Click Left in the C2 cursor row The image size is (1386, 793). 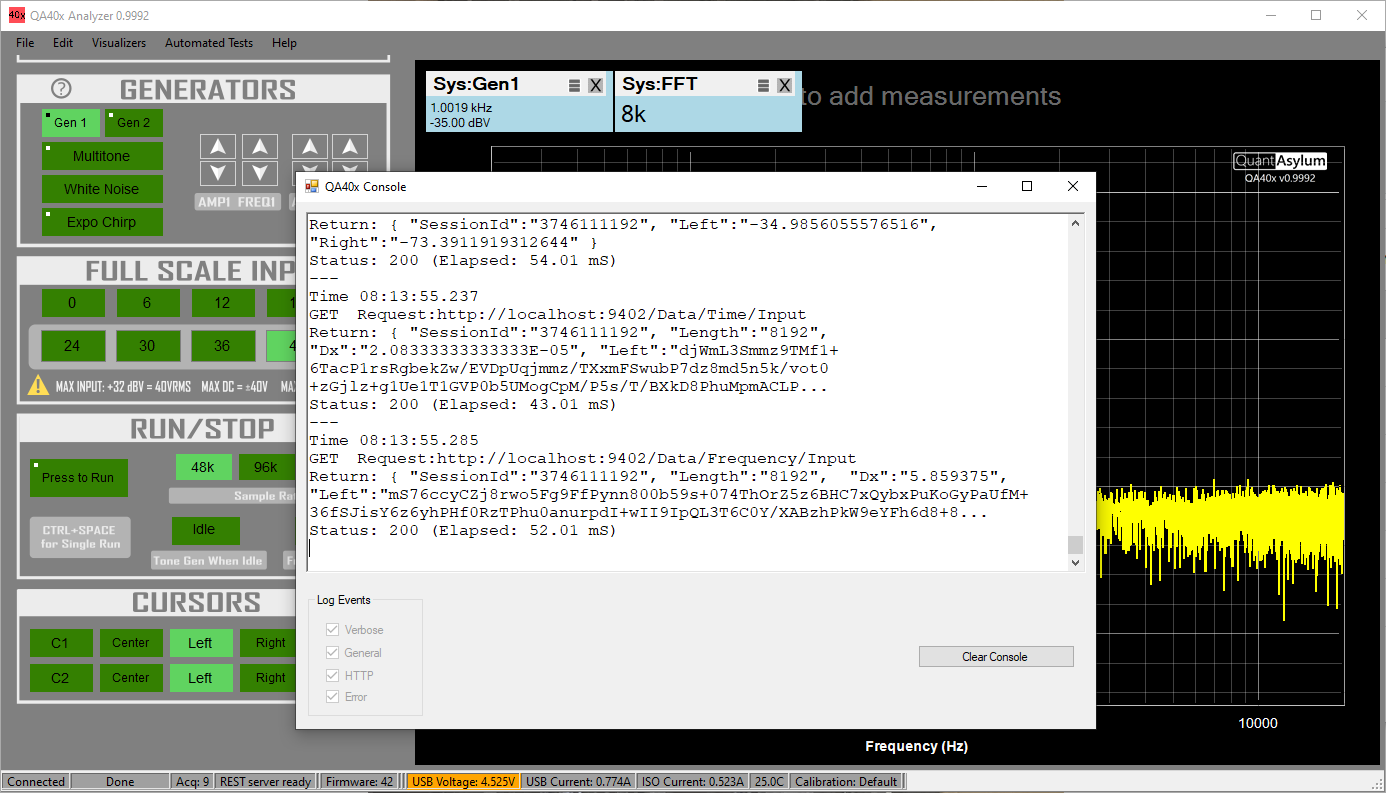pyautogui.click(x=201, y=678)
